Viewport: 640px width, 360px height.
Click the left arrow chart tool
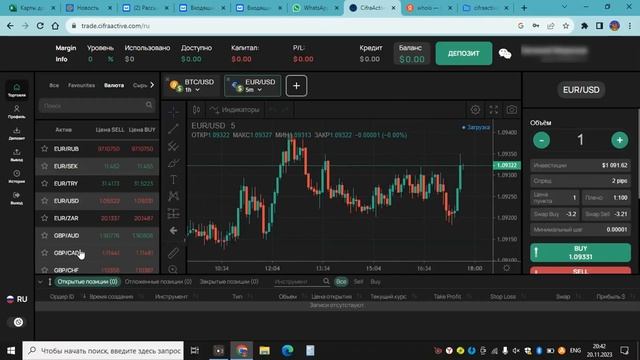173,231
